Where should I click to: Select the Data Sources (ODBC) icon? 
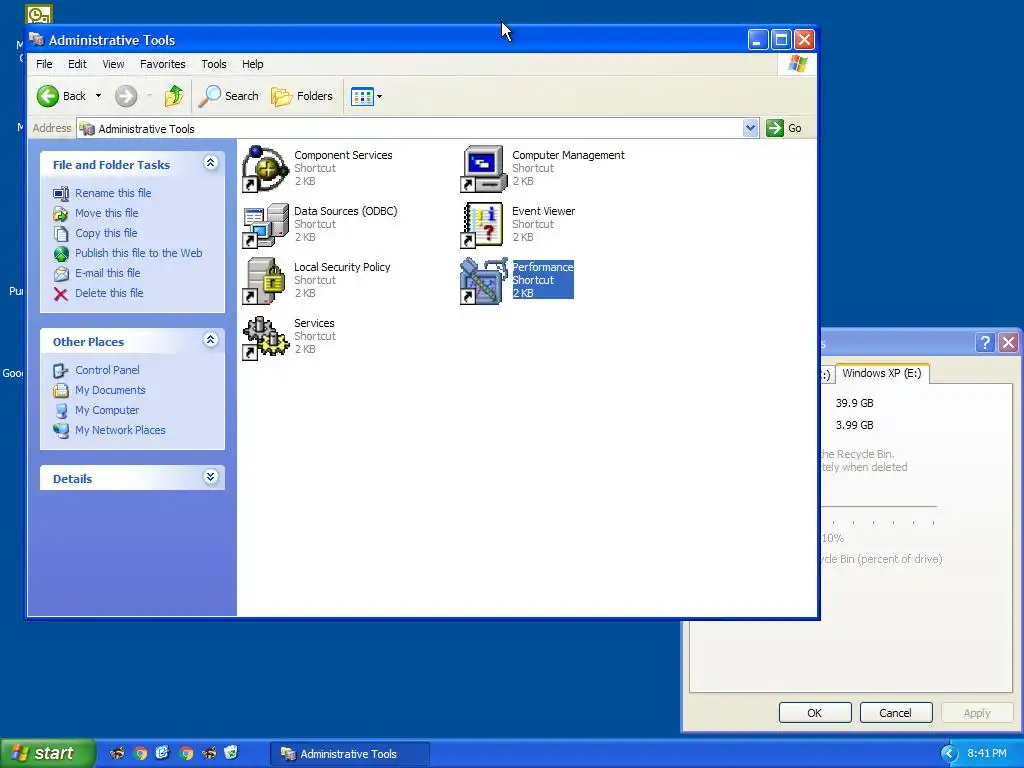tap(265, 225)
